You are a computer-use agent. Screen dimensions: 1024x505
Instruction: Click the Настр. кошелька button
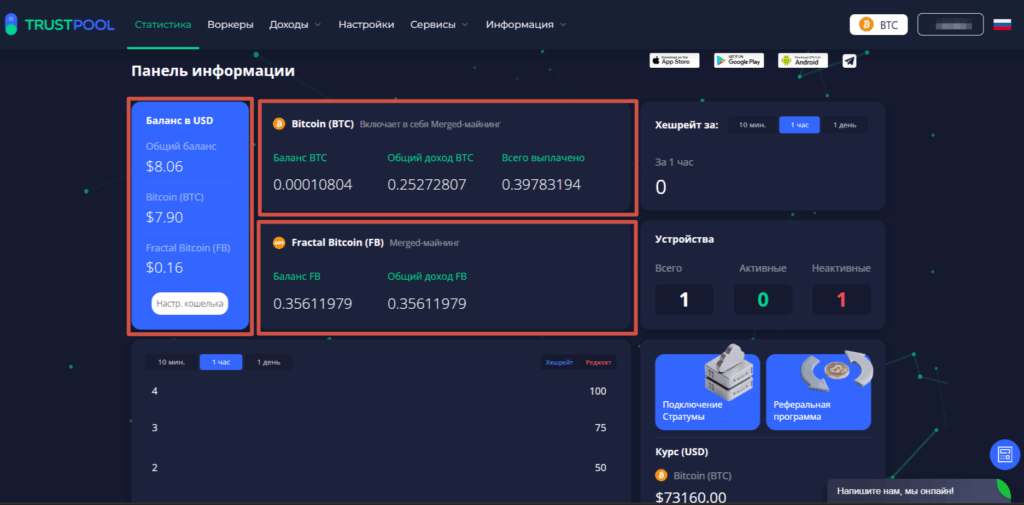[x=190, y=303]
